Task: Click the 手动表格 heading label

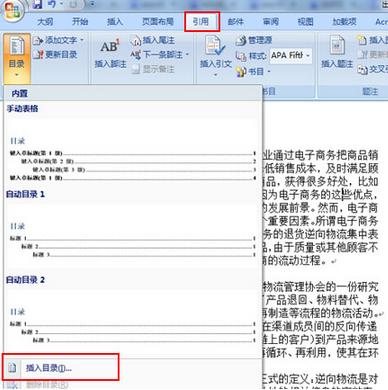Action: pos(22,108)
